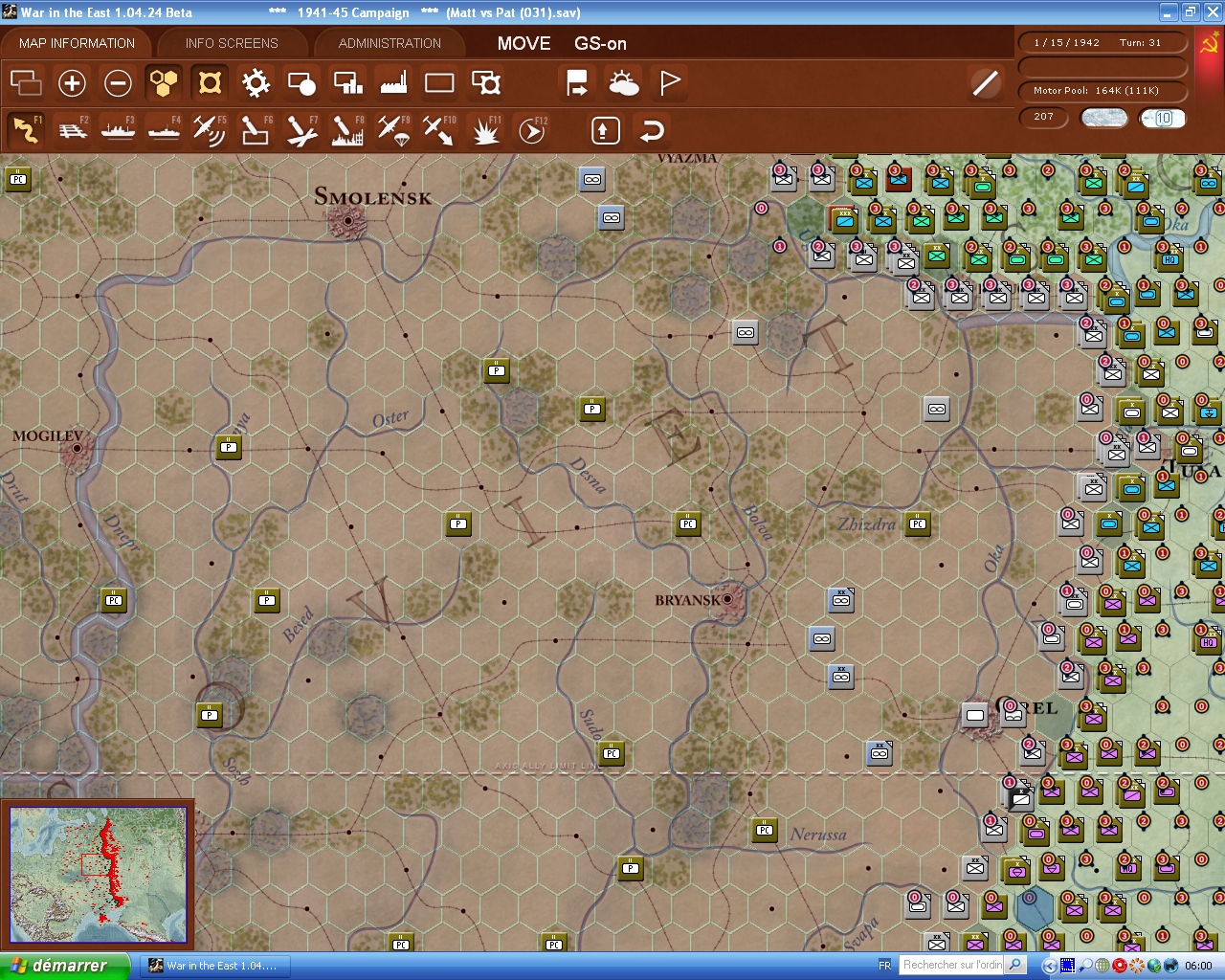
Task: Click the rectangle-with-bars toolbar icon
Action: [x=347, y=83]
